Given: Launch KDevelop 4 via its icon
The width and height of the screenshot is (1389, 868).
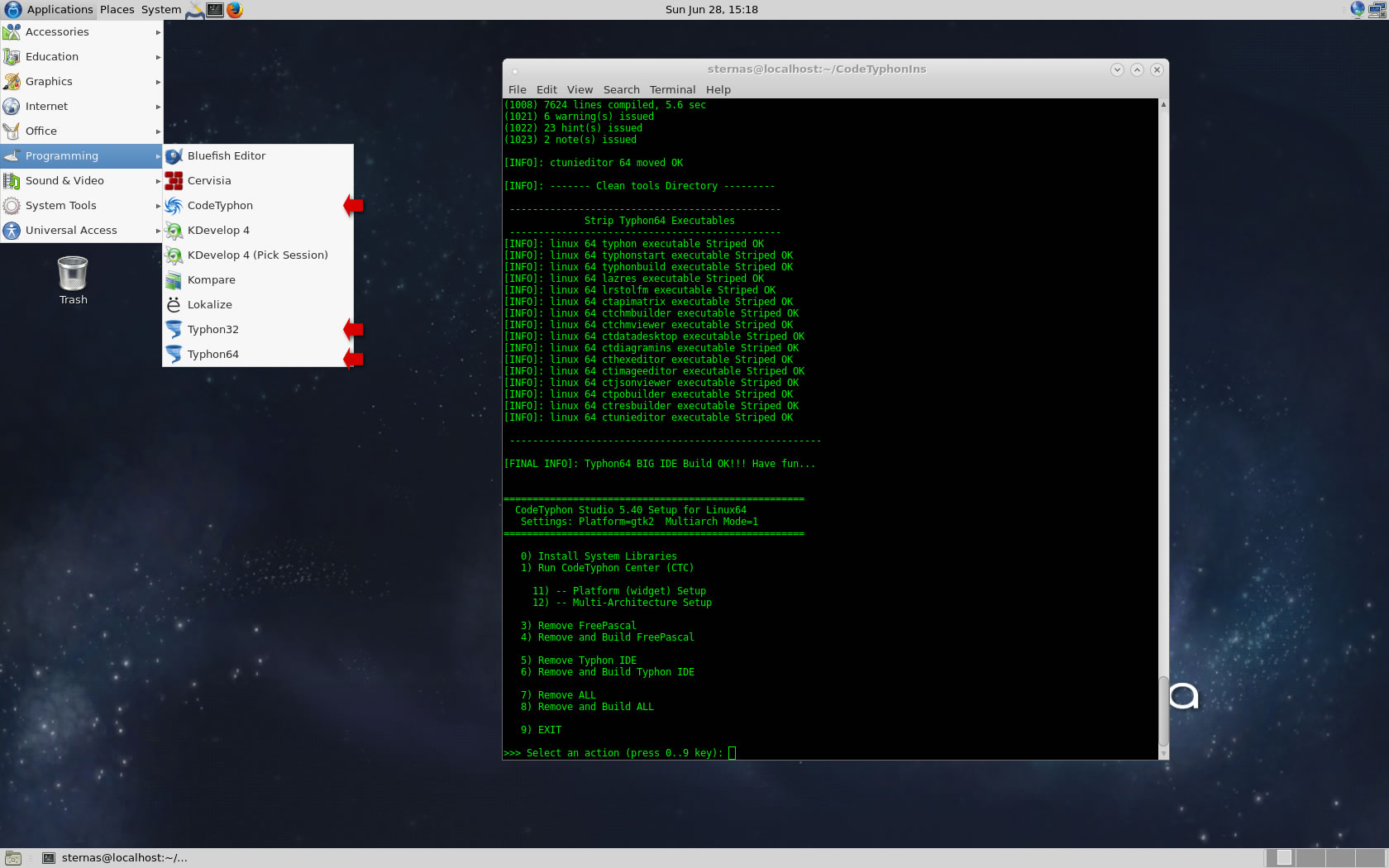Looking at the screenshot, I should click(x=174, y=230).
